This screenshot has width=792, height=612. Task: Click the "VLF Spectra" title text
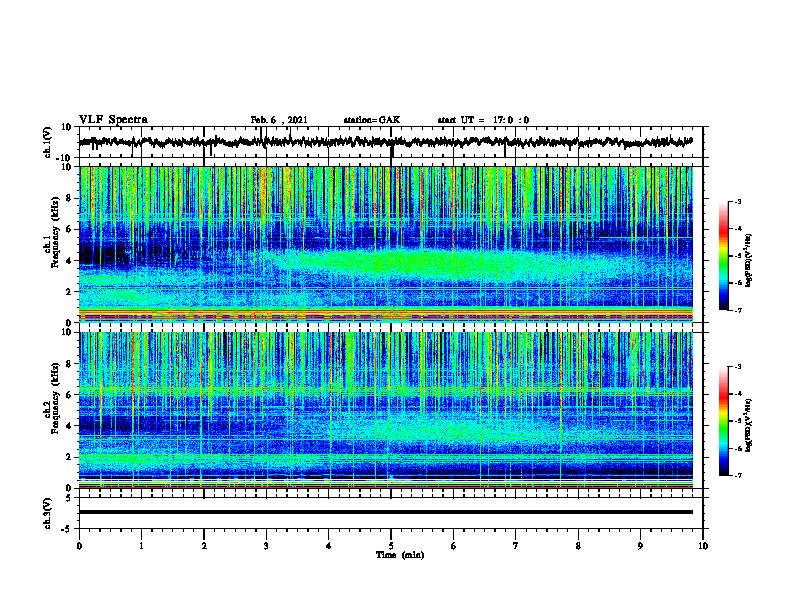pyautogui.click(x=113, y=120)
